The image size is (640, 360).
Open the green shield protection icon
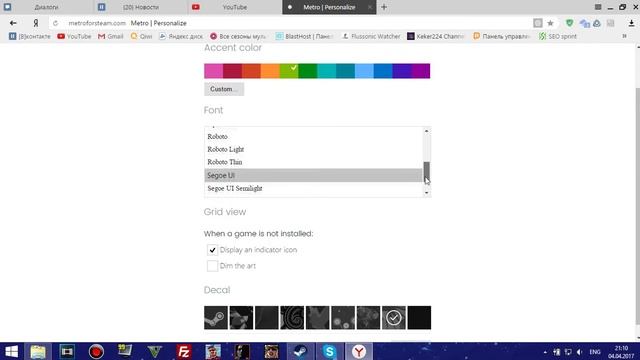point(569,23)
